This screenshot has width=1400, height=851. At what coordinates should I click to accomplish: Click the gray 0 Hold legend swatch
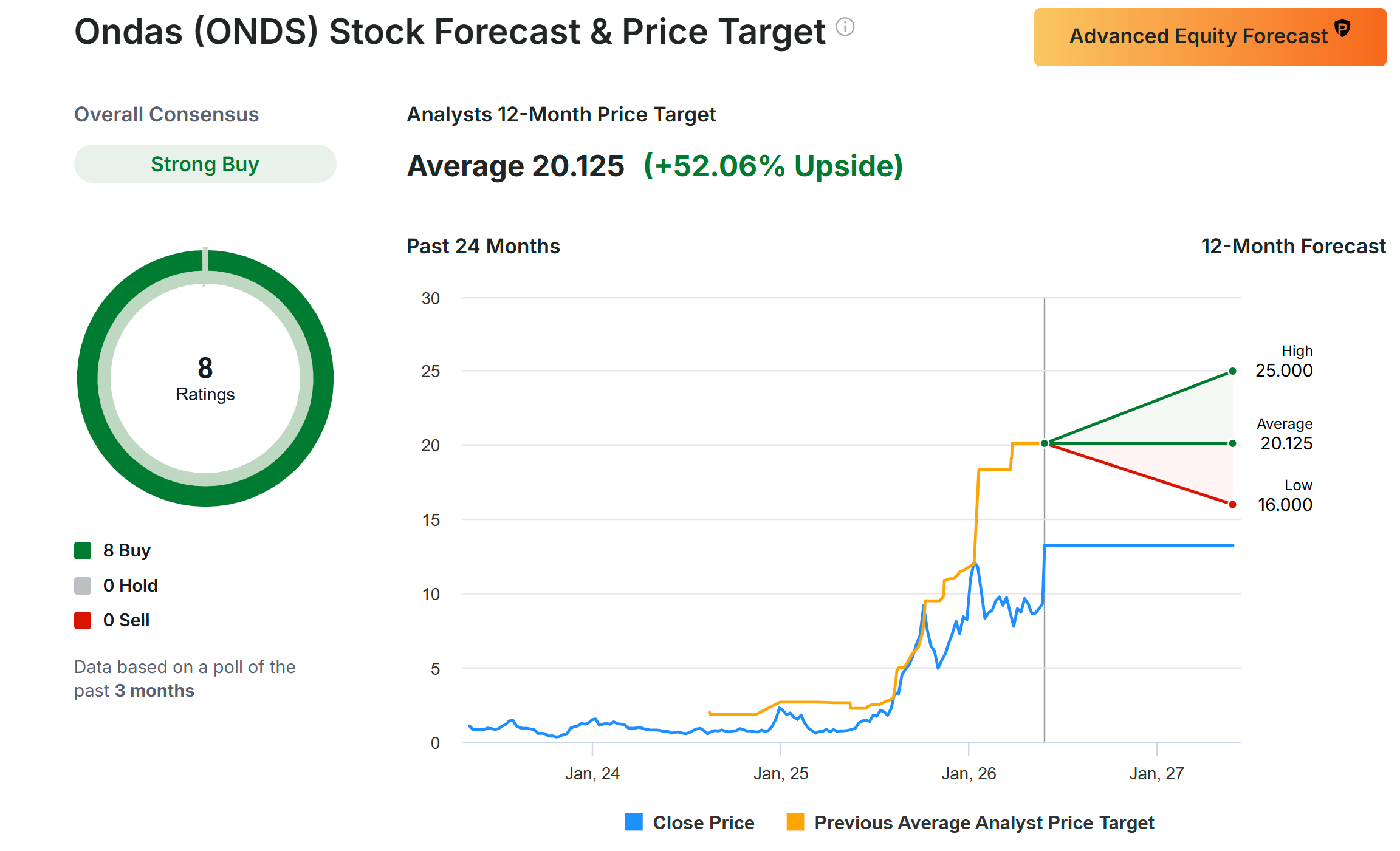pyautogui.click(x=83, y=586)
